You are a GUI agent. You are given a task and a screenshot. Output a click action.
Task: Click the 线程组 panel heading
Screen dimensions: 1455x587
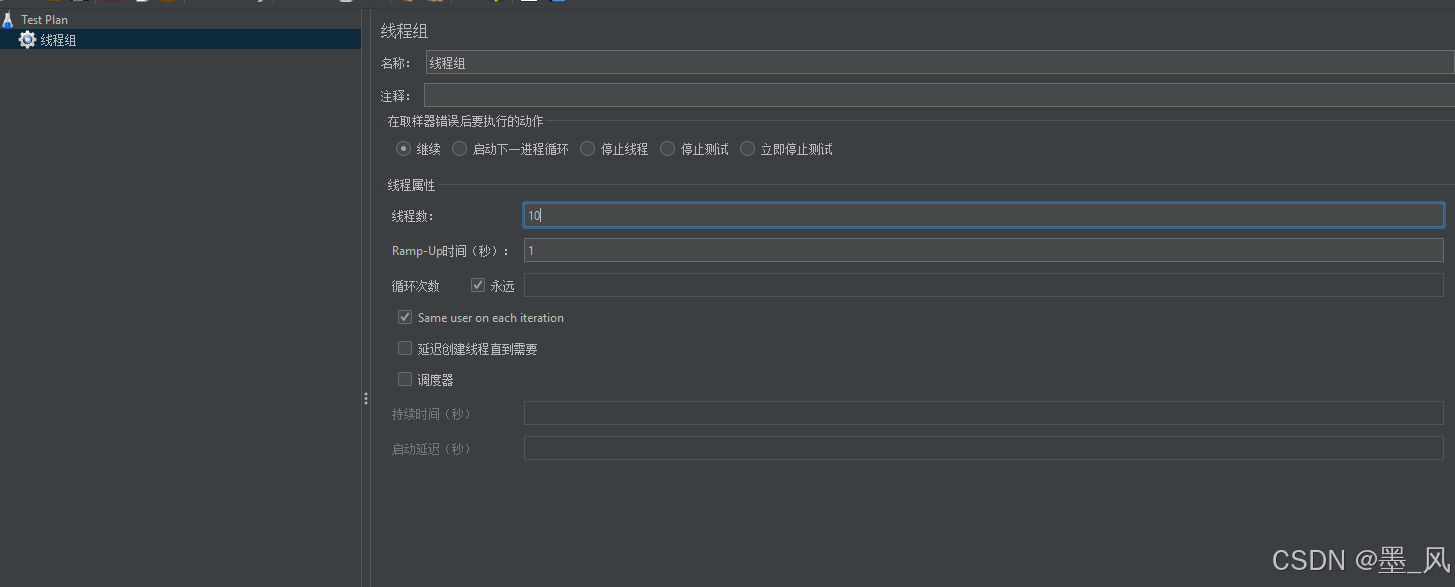[404, 32]
